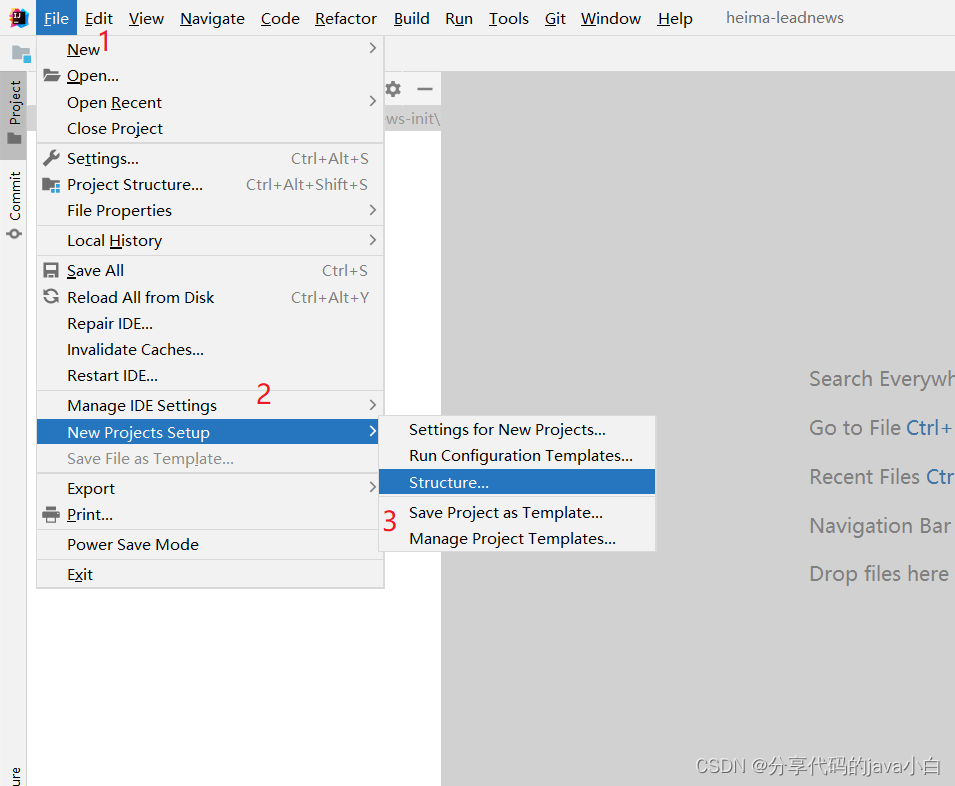Open the File menu

click(56, 18)
